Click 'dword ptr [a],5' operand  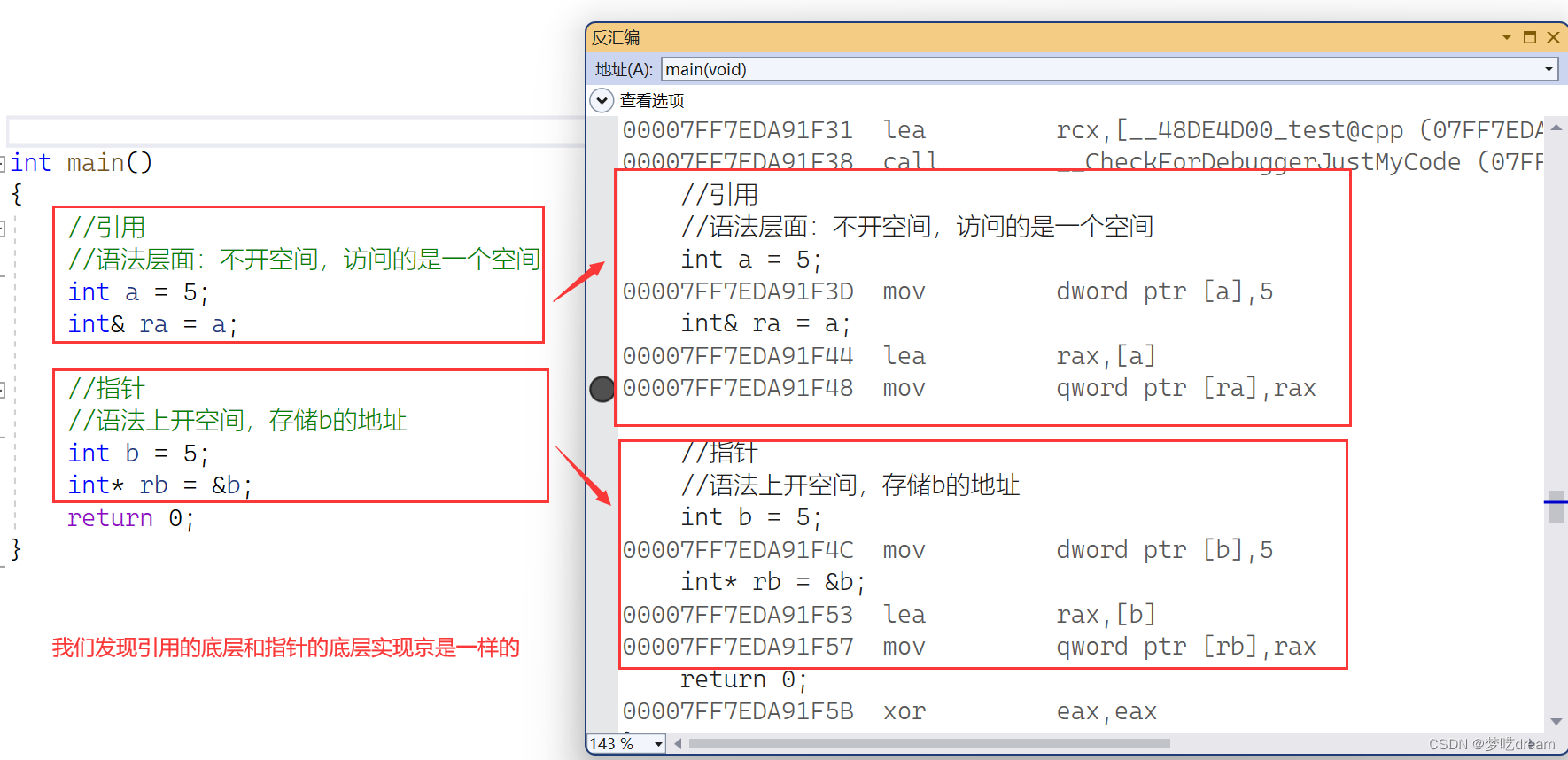point(1165,291)
